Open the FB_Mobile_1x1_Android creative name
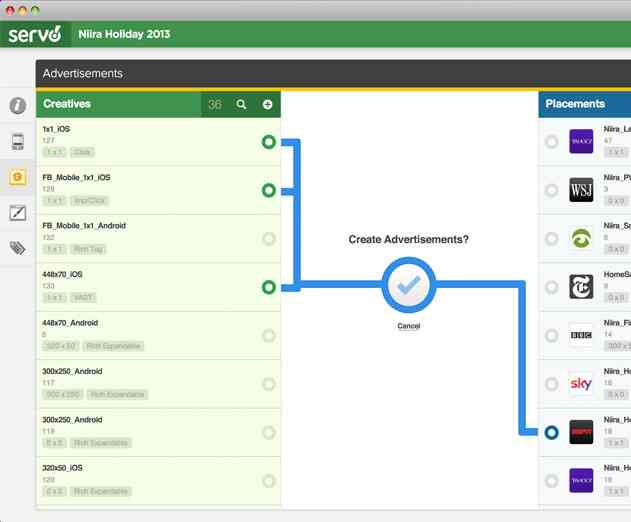Screen dimensions: 631x522 coord(84,226)
